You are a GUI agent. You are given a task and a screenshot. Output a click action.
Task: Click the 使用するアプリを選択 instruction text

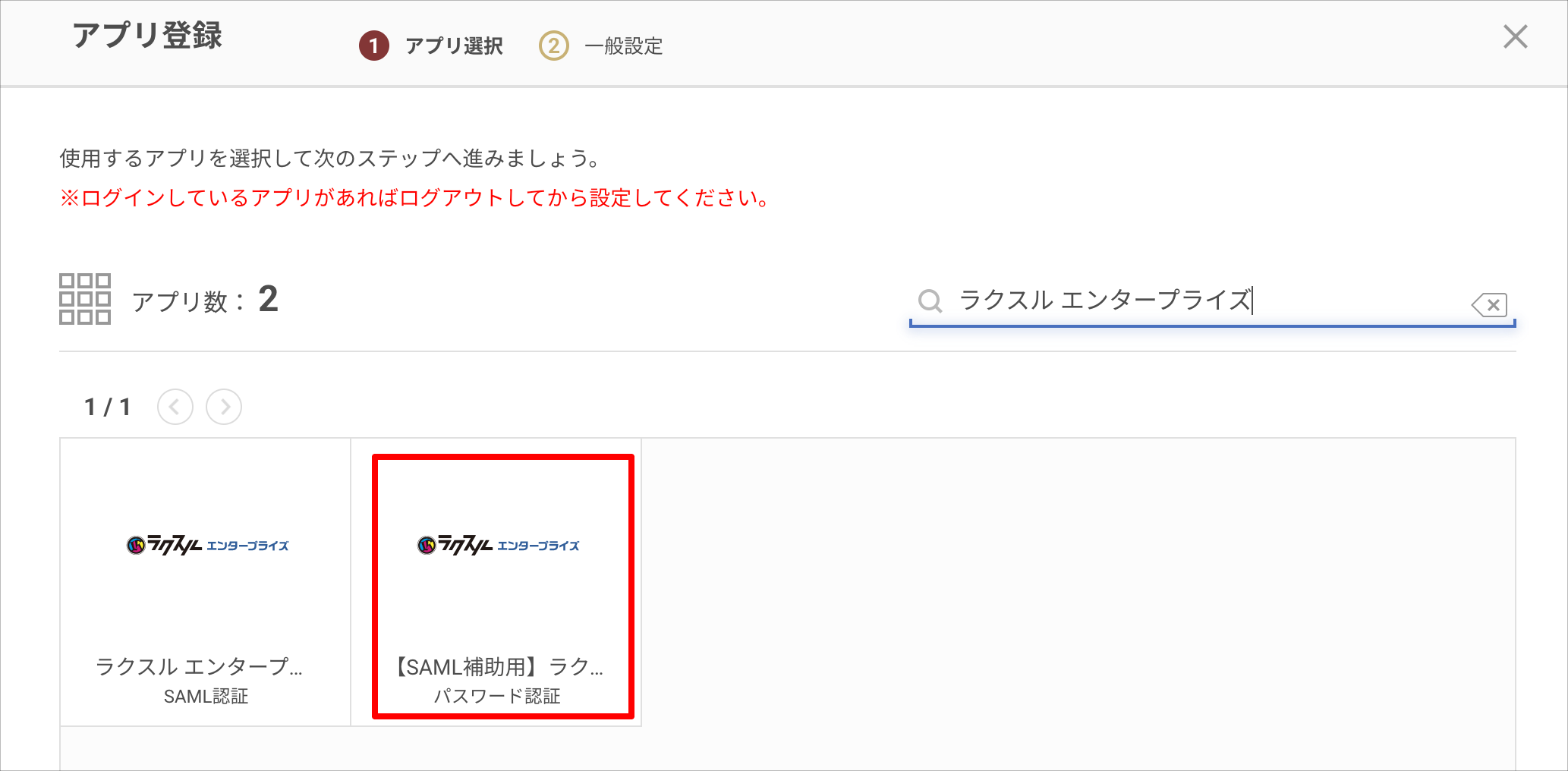point(331,159)
